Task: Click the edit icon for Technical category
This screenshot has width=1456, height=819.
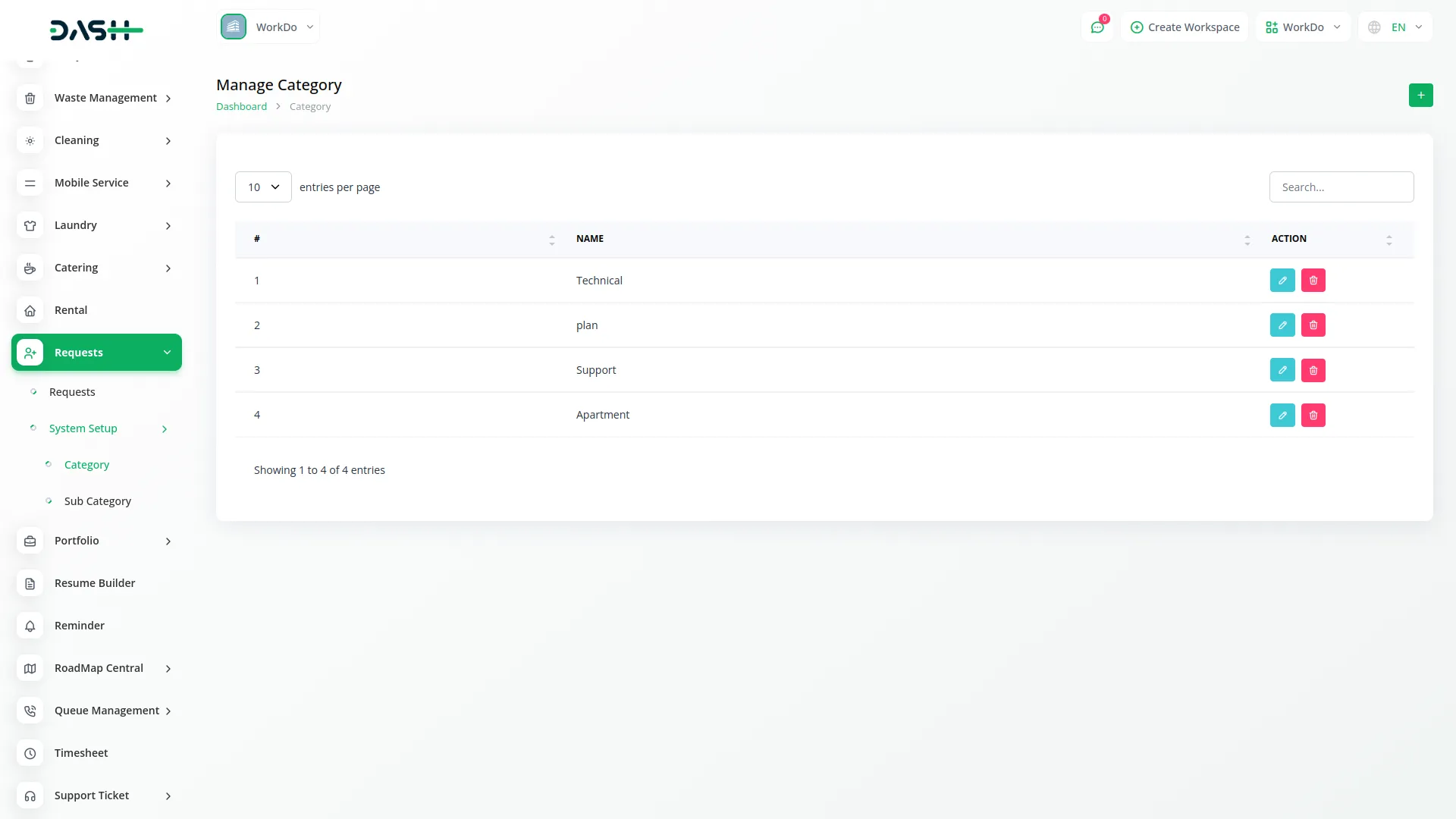Action: (x=1282, y=281)
